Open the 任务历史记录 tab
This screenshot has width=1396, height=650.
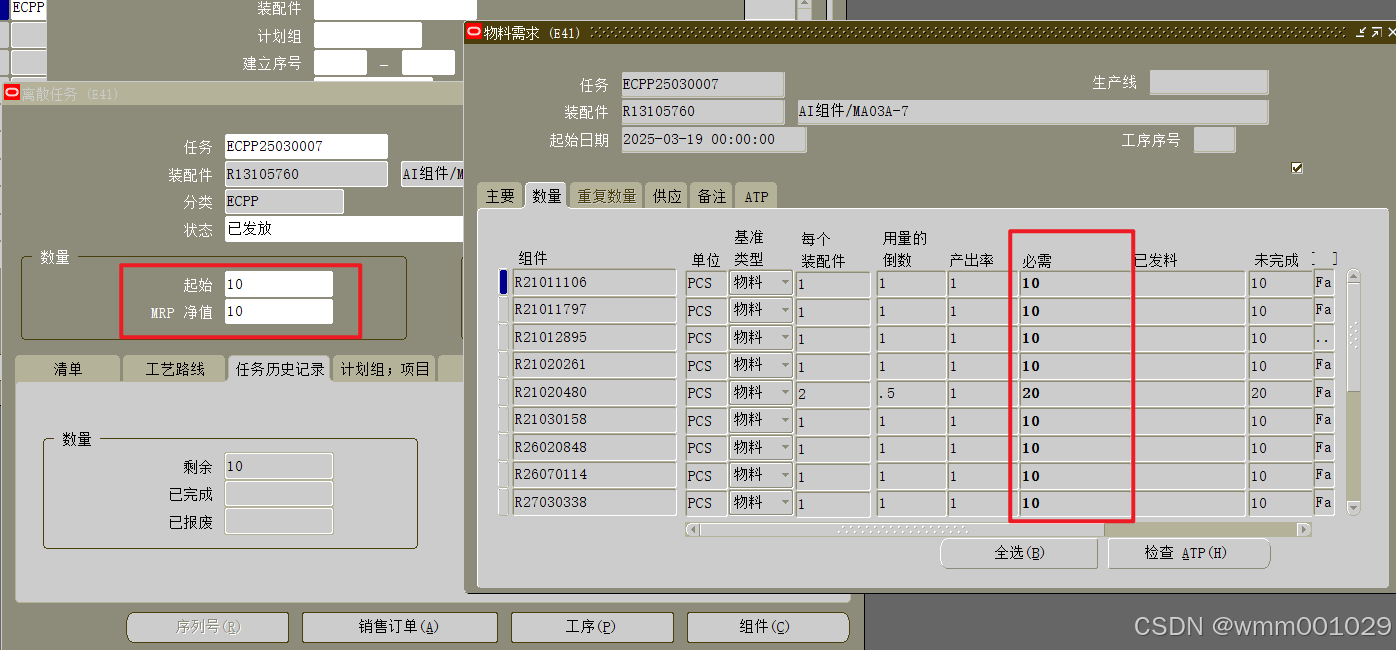[280, 369]
